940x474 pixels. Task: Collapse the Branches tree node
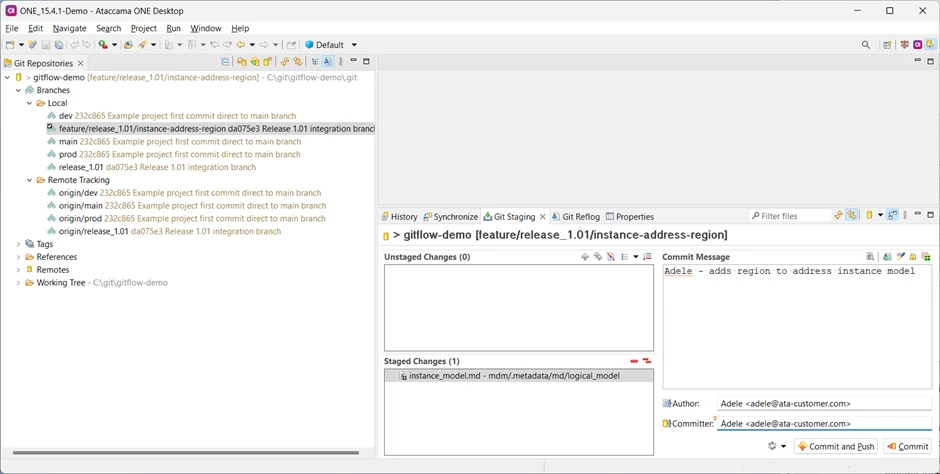pyautogui.click(x=19, y=90)
